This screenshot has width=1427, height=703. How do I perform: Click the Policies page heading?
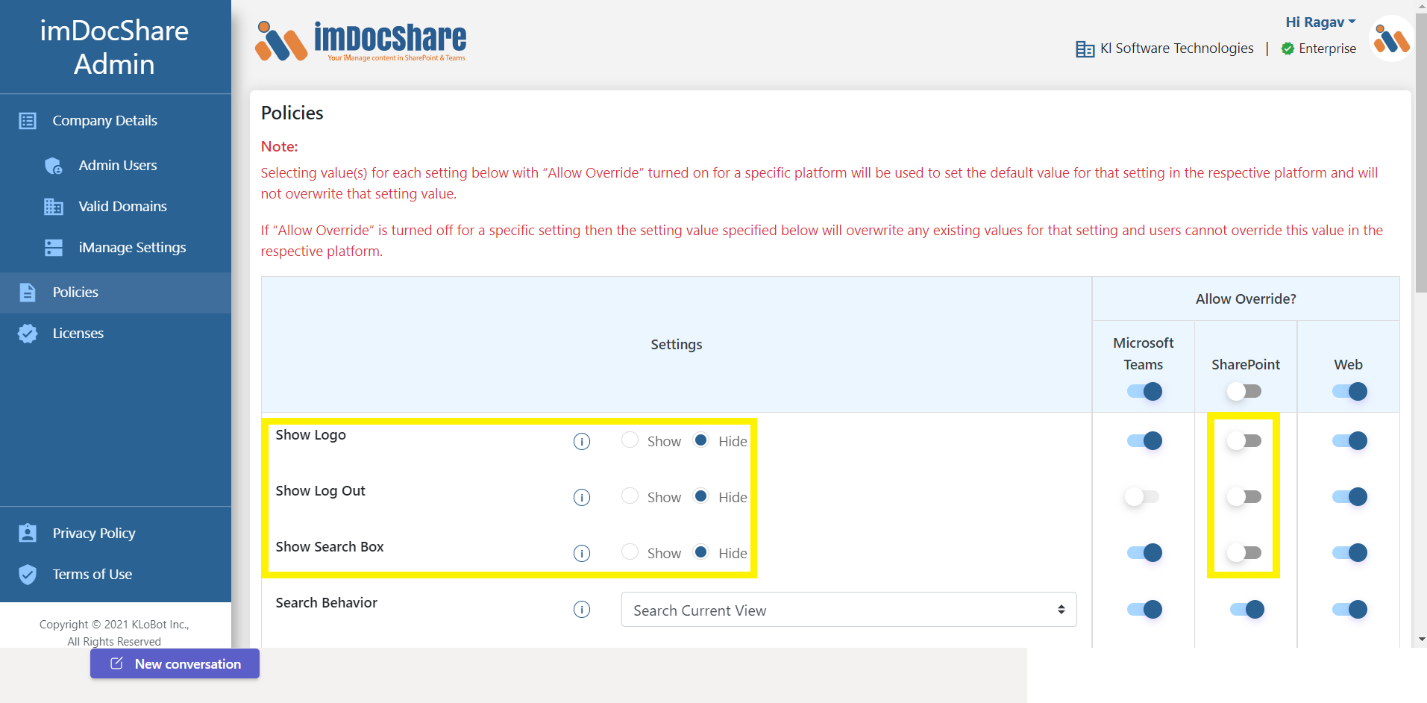[x=292, y=113]
